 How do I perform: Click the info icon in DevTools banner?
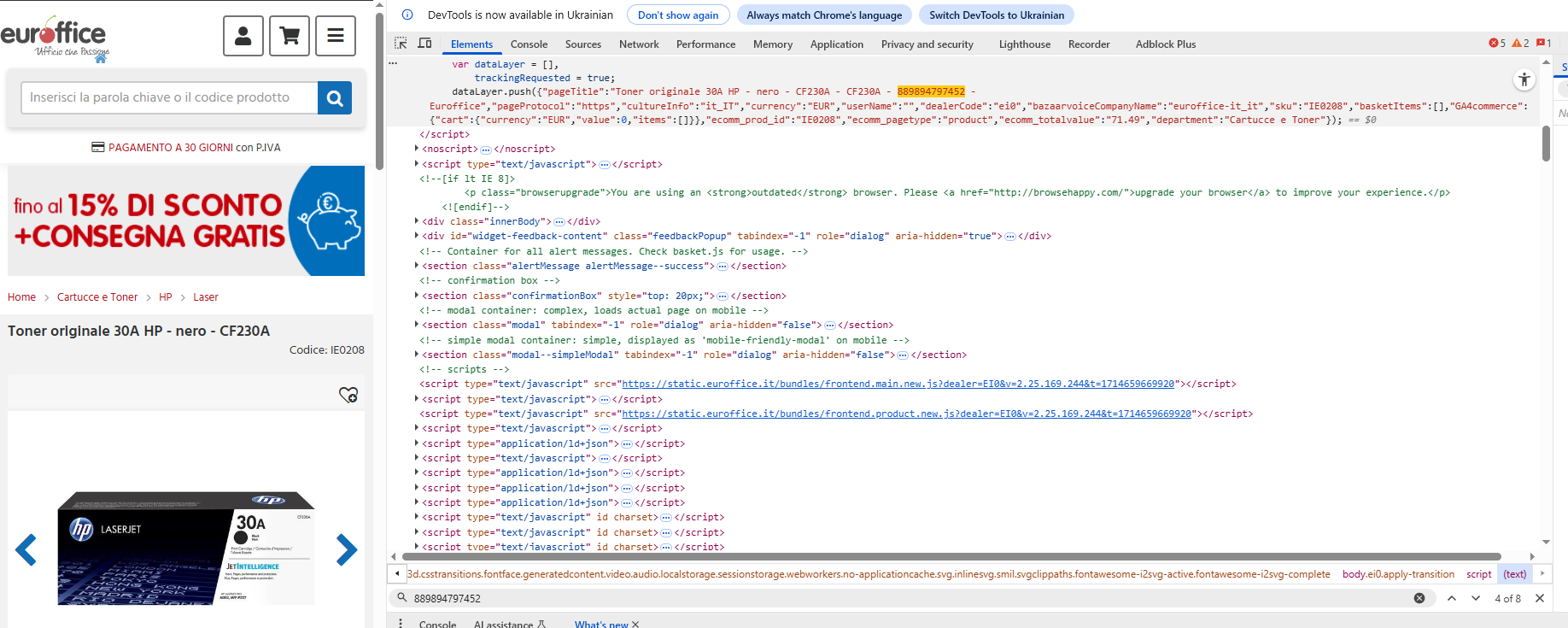click(x=407, y=15)
